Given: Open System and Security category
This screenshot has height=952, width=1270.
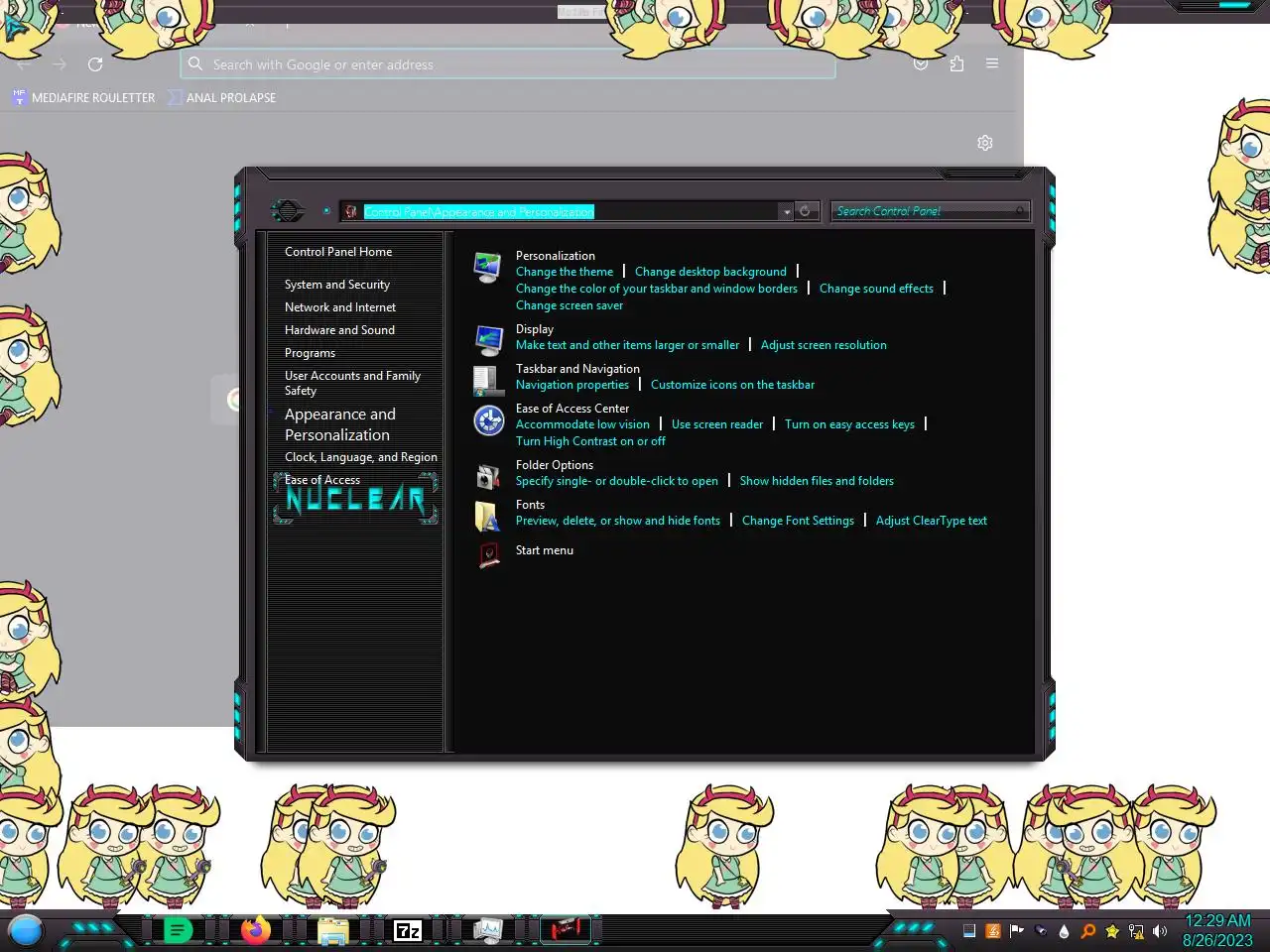Looking at the screenshot, I should (x=337, y=285).
